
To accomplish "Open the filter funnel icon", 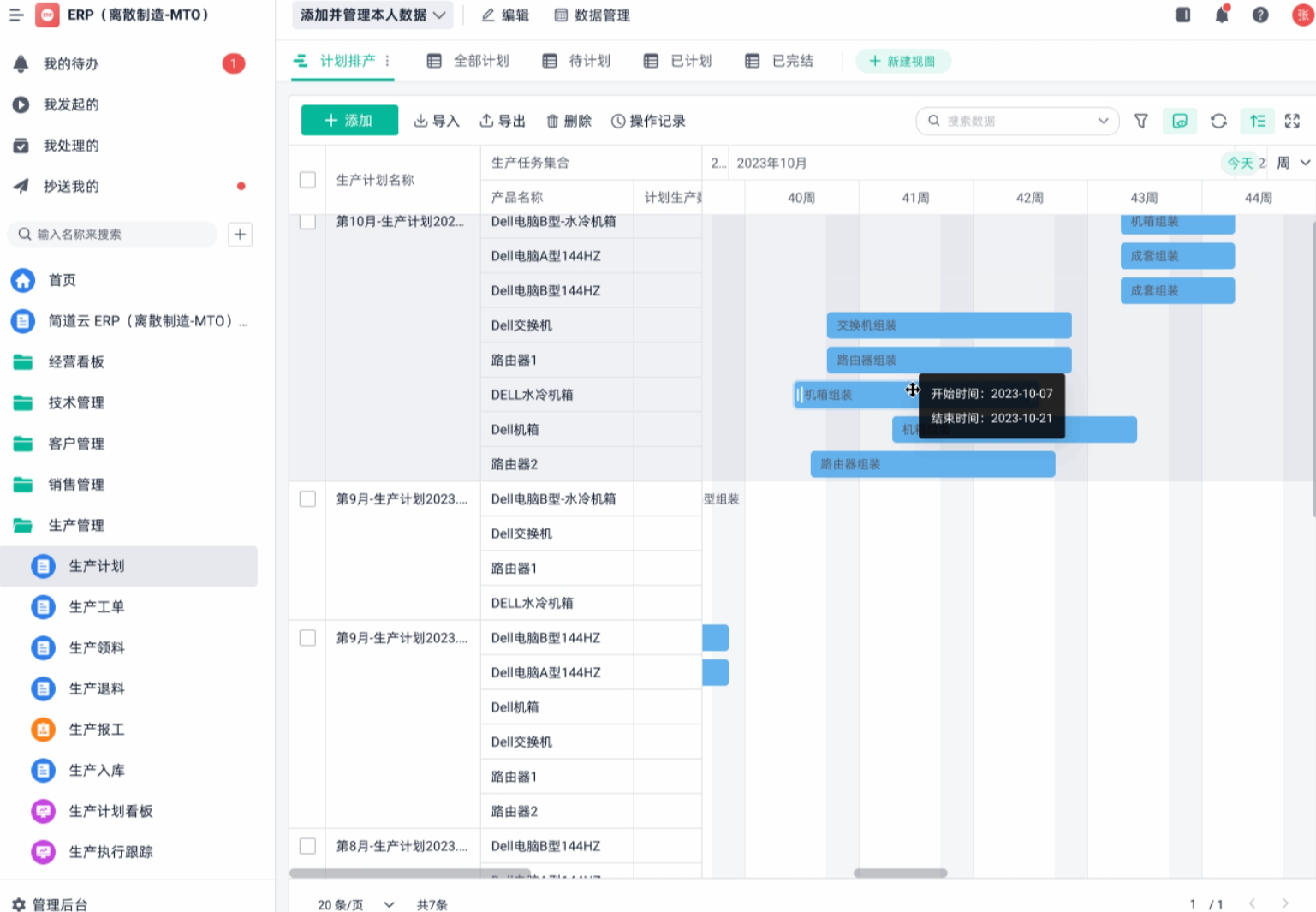I will 1141,121.
